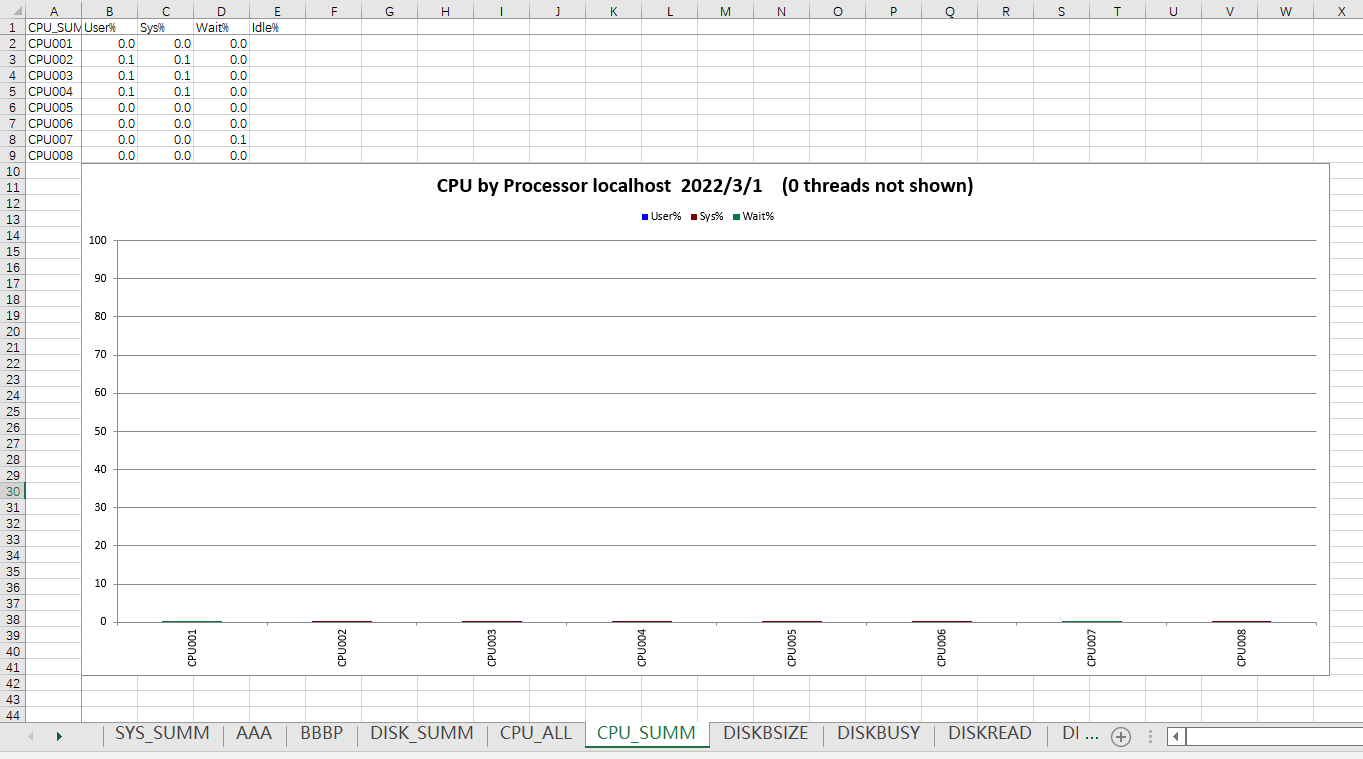Go to the DISKREAD sheet tab

point(990,734)
